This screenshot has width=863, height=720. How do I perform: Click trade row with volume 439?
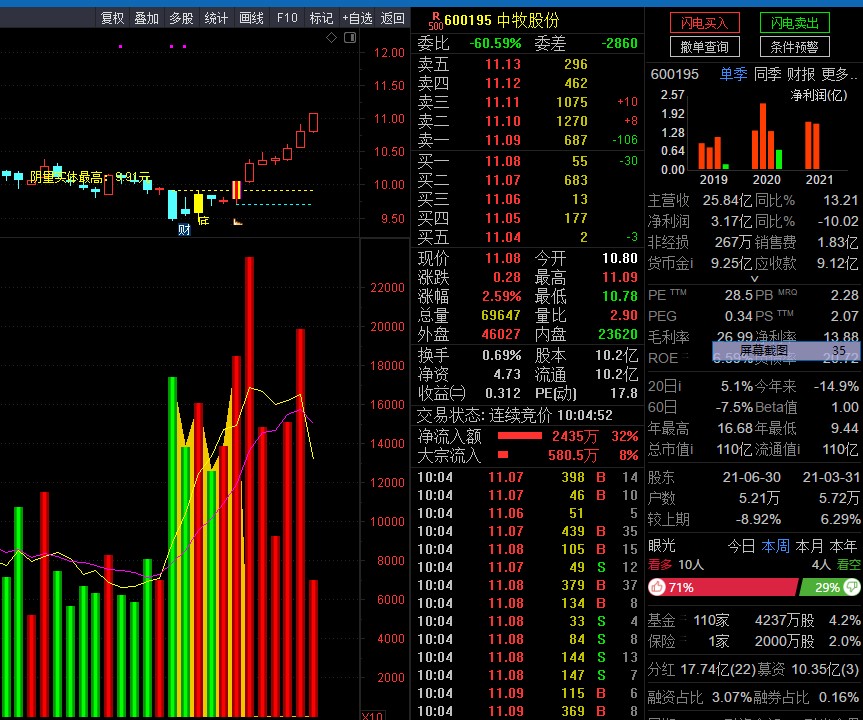click(527, 531)
